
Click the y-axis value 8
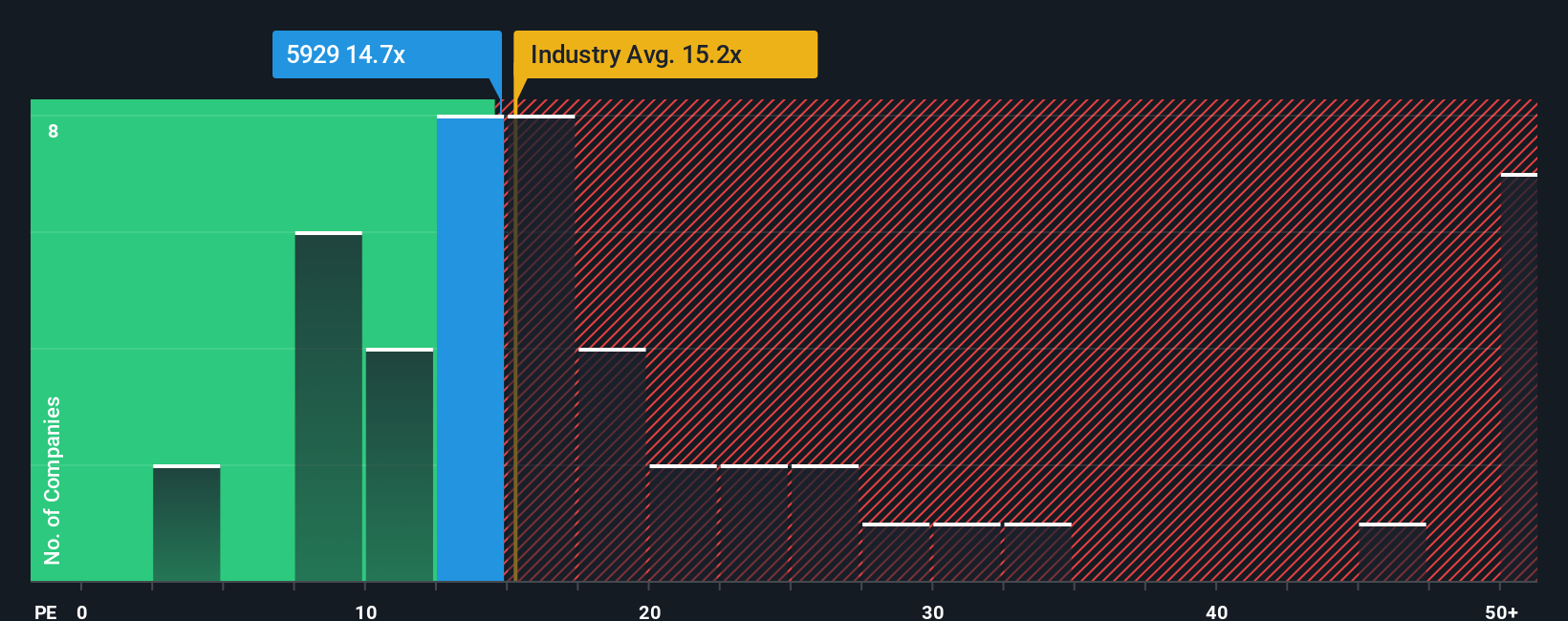coord(54,131)
